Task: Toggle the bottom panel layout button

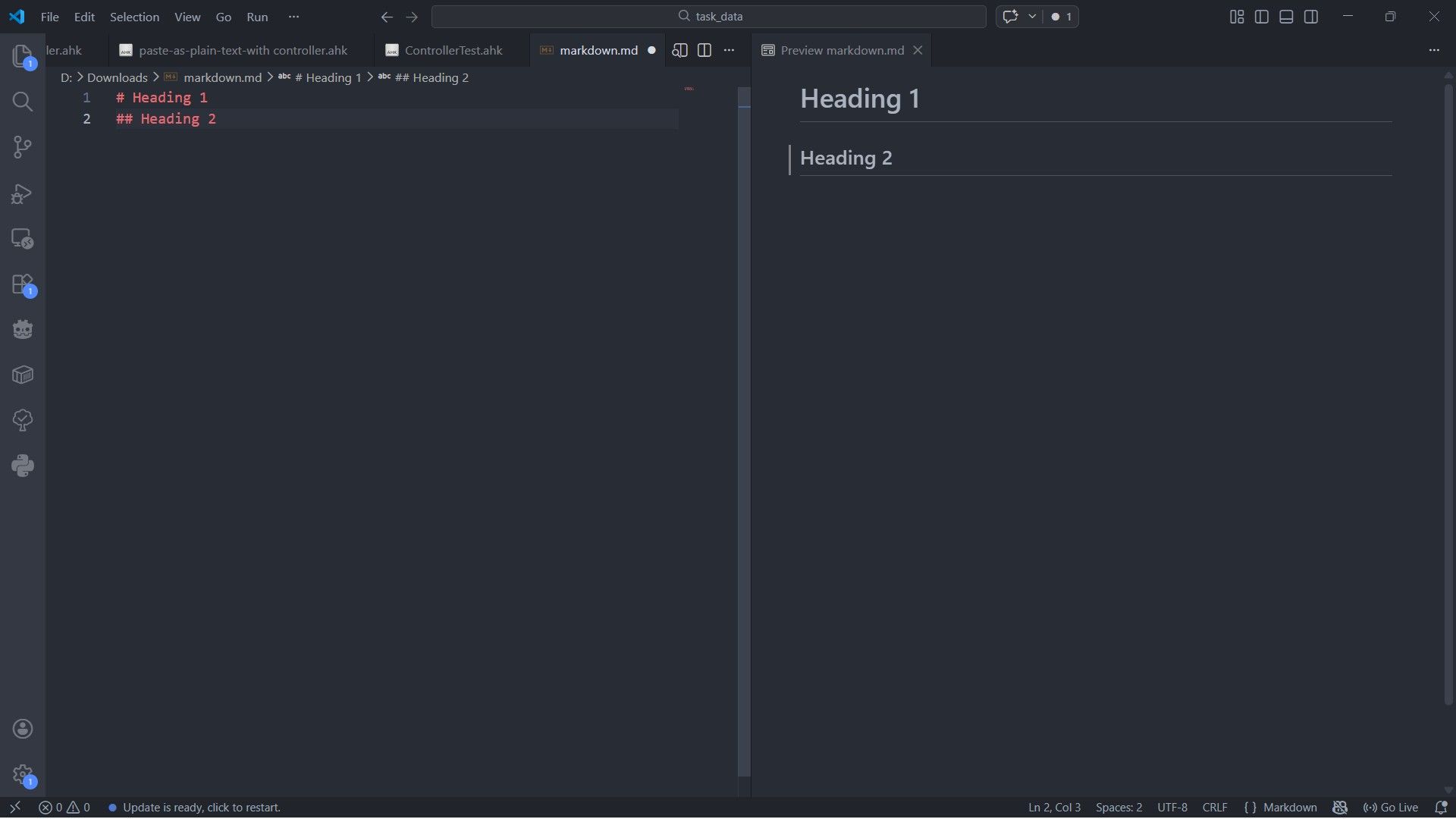Action: [x=1286, y=17]
